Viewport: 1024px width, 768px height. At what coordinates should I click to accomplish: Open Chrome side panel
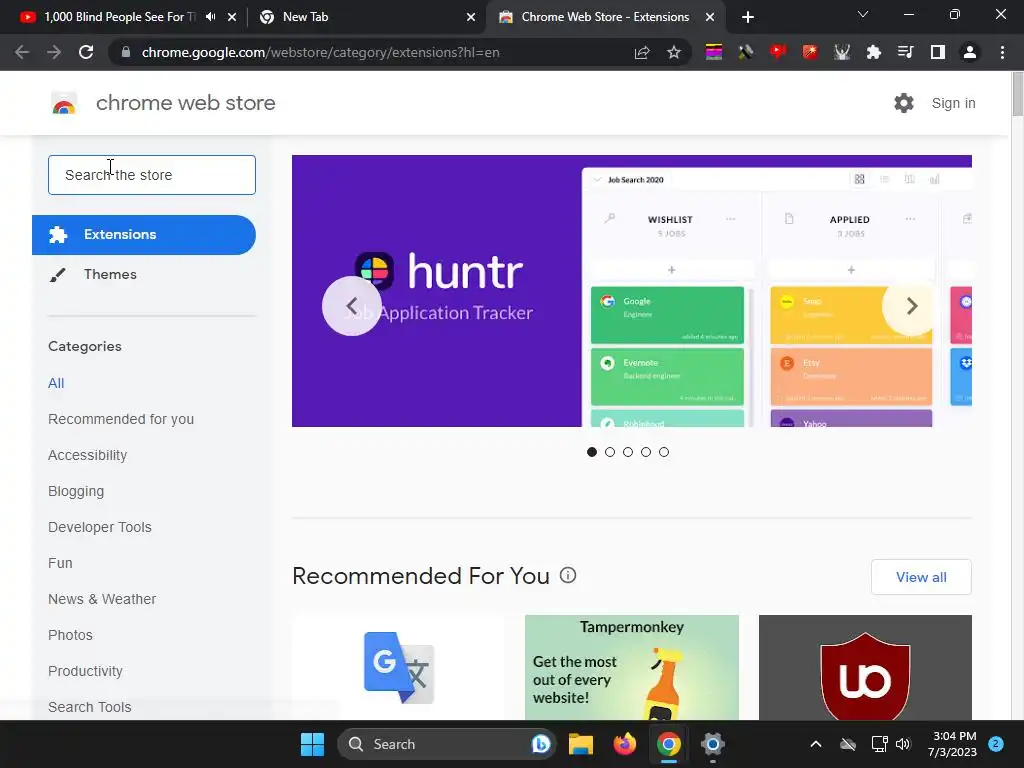coord(938,52)
